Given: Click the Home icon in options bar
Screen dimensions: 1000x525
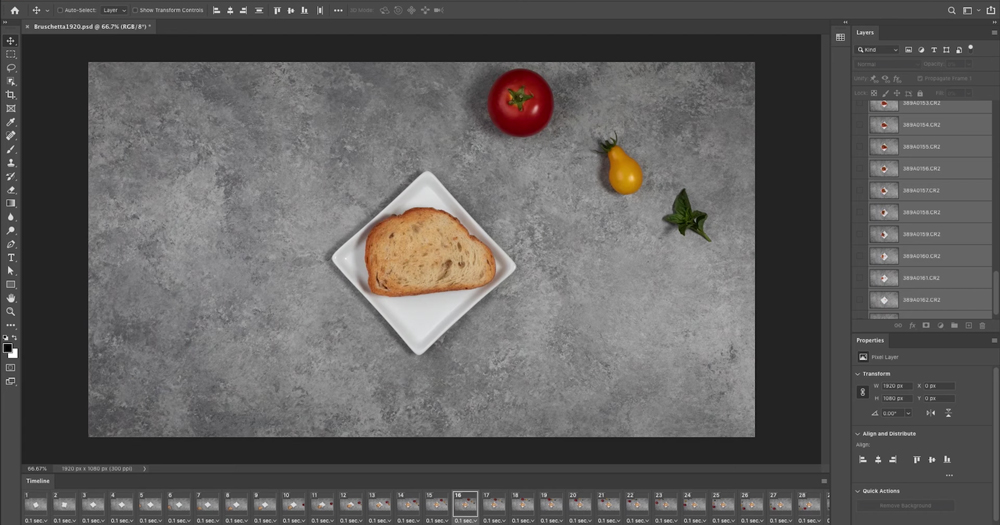Looking at the screenshot, I should (15, 10).
